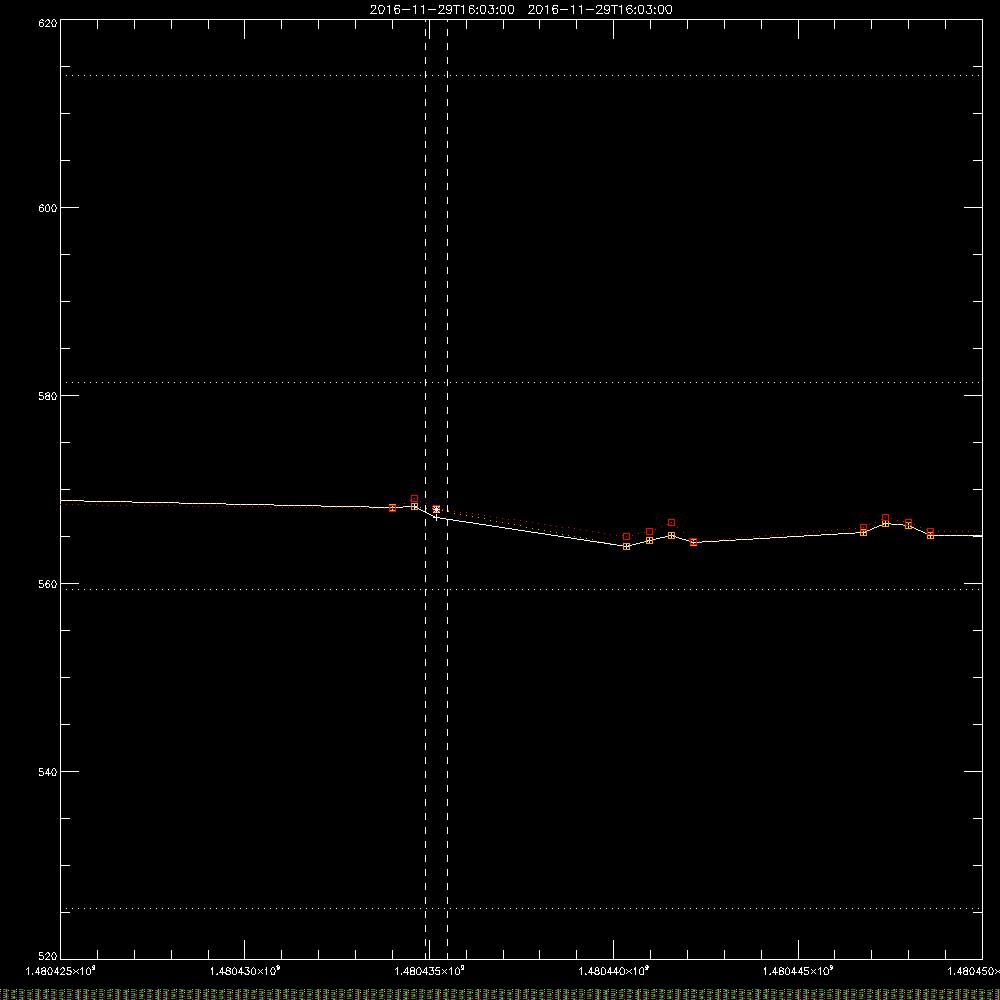Click the 1.480425×10⁹ x-axis label

[61, 971]
